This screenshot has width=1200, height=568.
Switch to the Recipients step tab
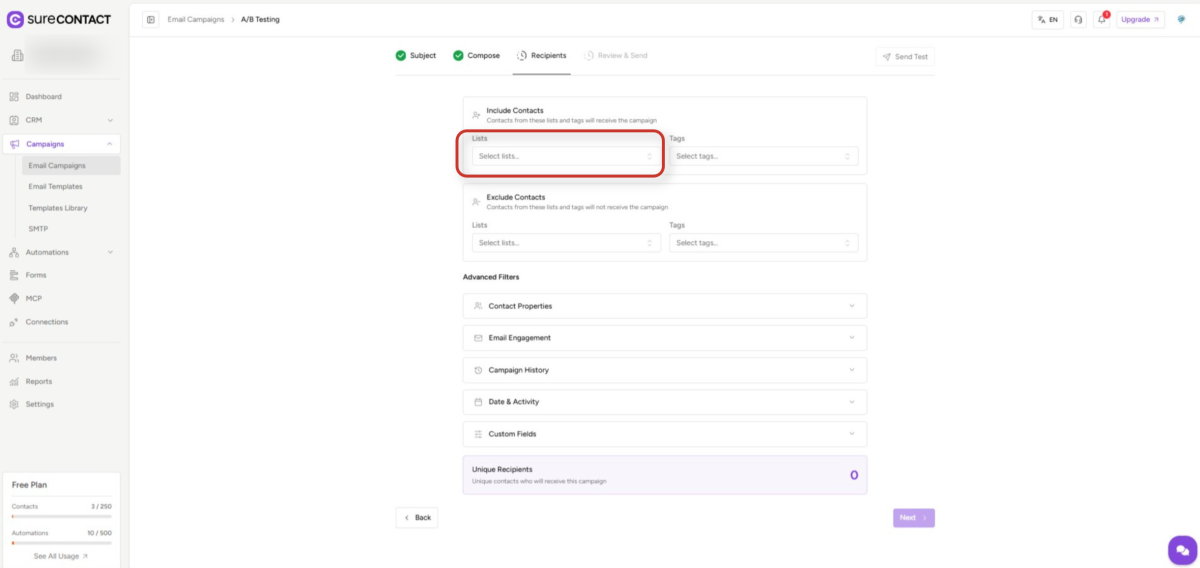click(x=541, y=56)
